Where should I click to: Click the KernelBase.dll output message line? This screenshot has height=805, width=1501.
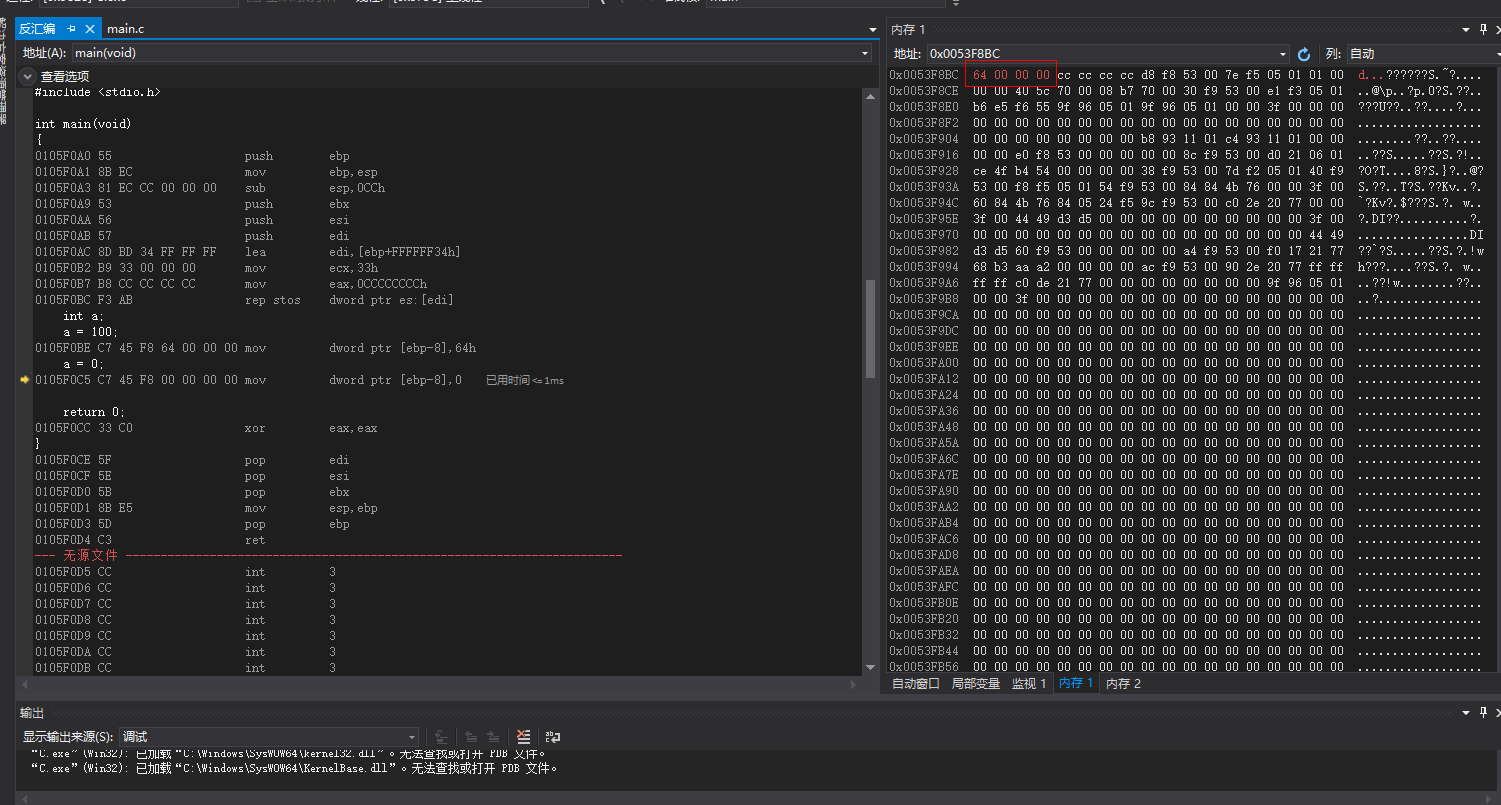click(x=294, y=769)
